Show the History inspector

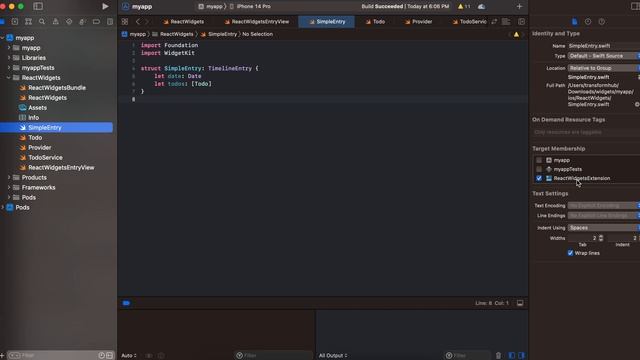pyautogui.click(x=588, y=22)
